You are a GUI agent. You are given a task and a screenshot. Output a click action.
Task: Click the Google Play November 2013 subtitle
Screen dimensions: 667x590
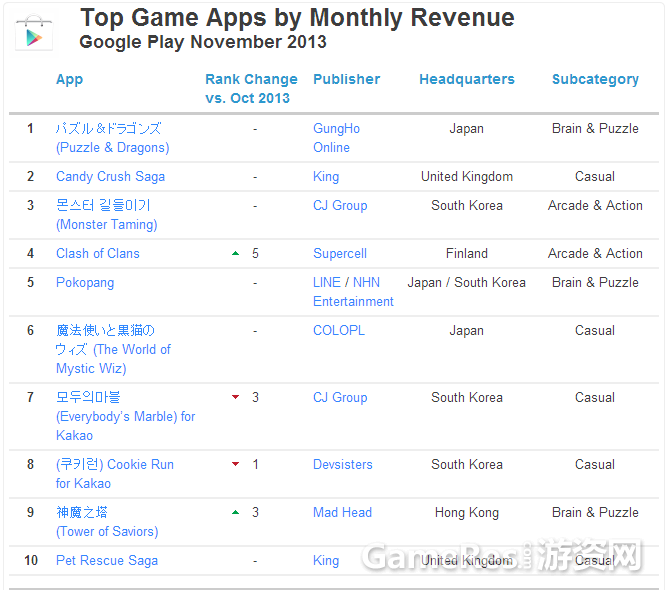pos(203,42)
